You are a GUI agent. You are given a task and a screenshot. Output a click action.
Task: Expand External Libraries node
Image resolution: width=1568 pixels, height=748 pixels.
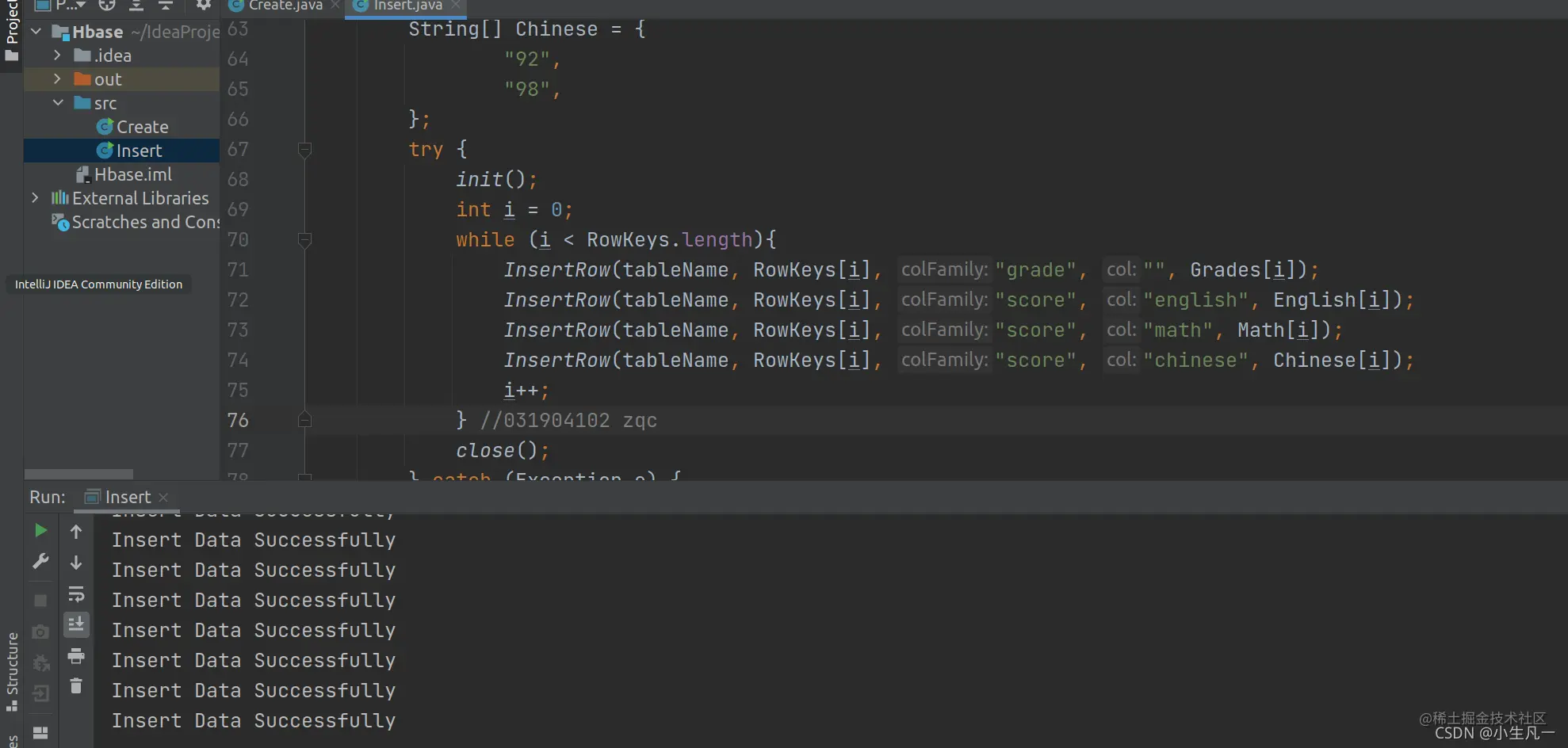(x=35, y=198)
